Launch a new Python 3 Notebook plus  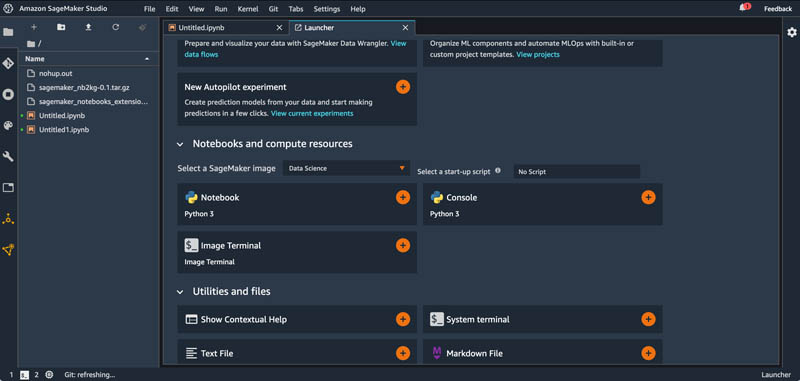click(x=403, y=197)
